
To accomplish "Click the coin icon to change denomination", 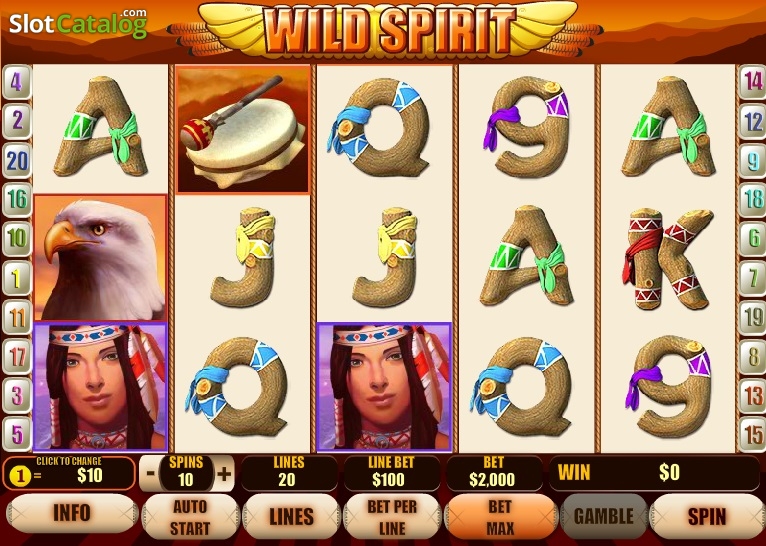I will tap(20, 475).
